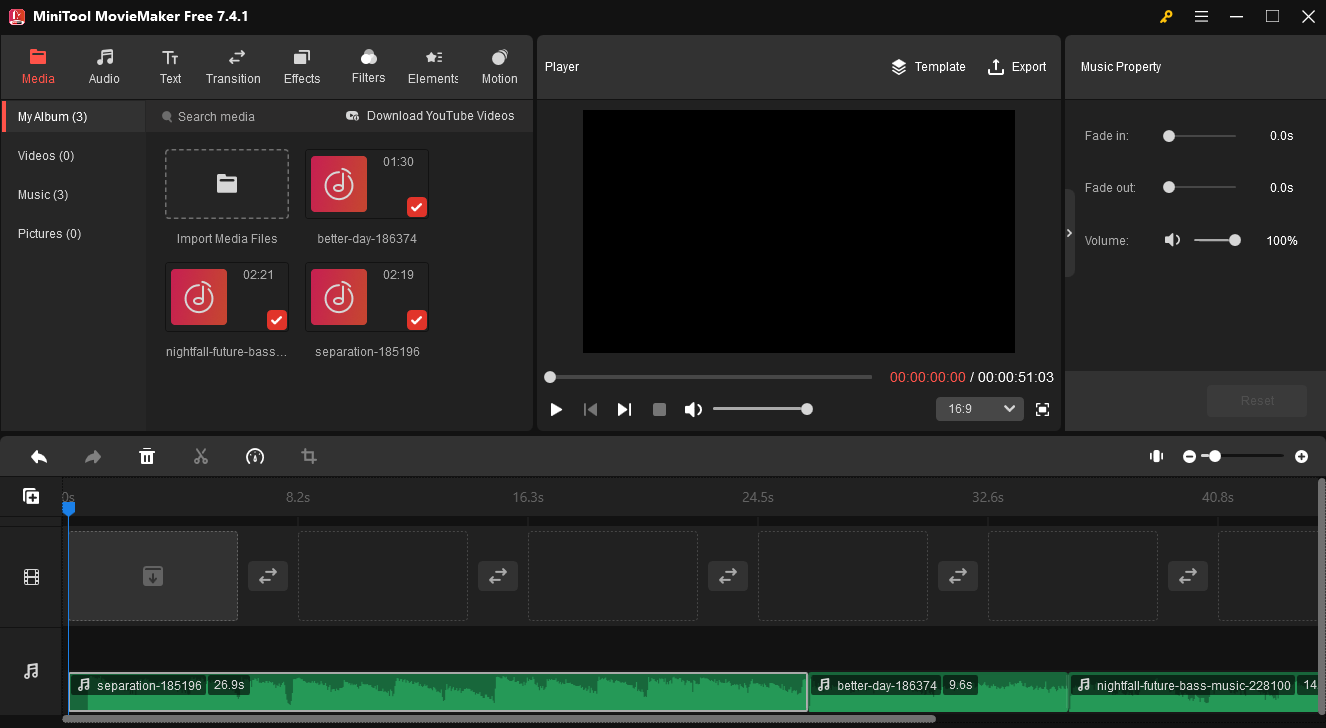Open the Transition tab
1326x728 pixels.
point(233,66)
